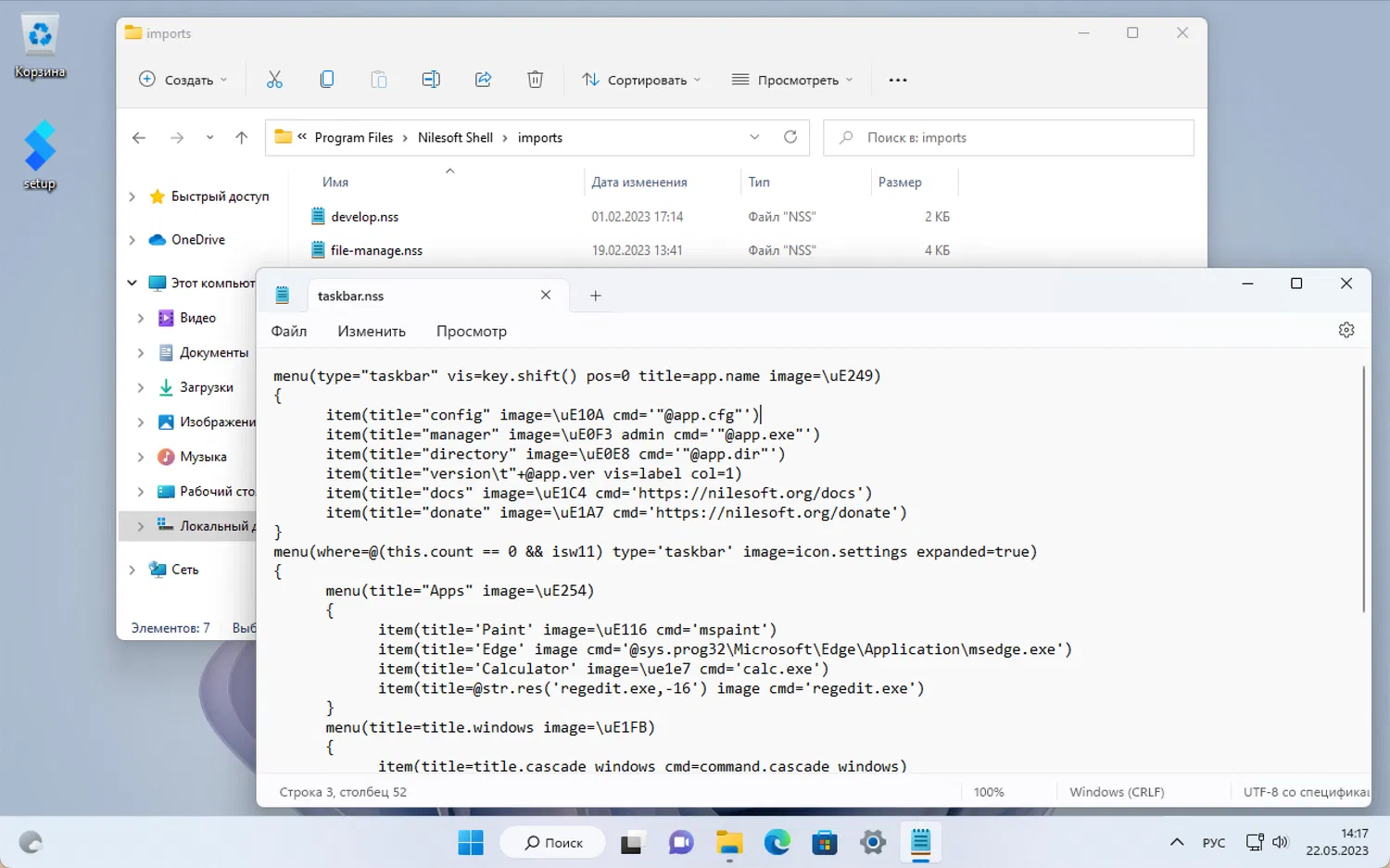Select the develop.nss file
The width and height of the screenshot is (1390, 868).
(x=365, y=217)
